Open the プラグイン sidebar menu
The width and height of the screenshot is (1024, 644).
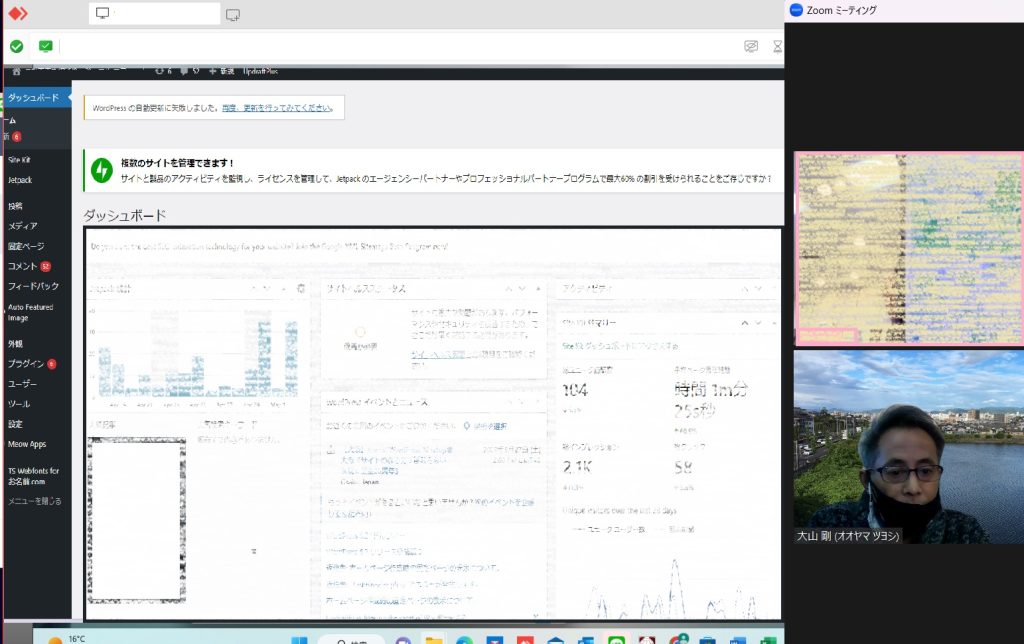(x=26, y=364)
